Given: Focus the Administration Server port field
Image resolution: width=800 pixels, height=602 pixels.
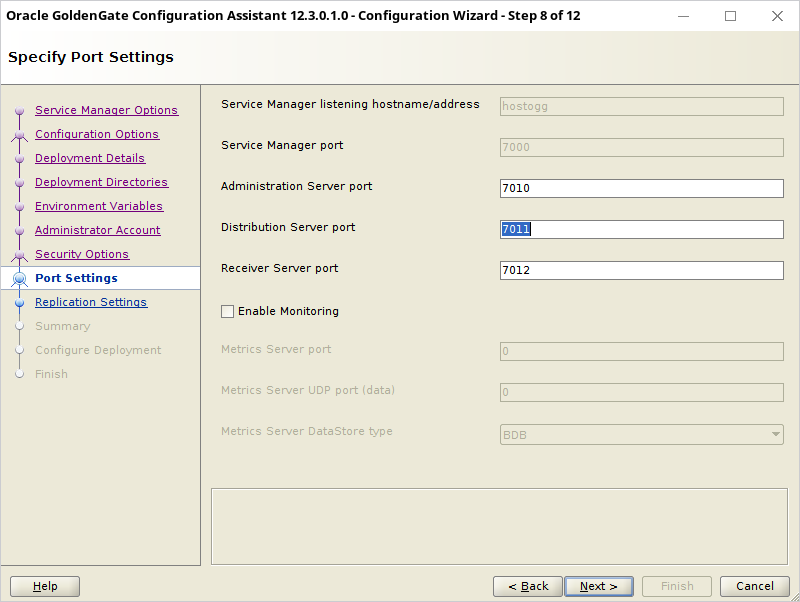Looking at the screenshot, I should point(641,188).
